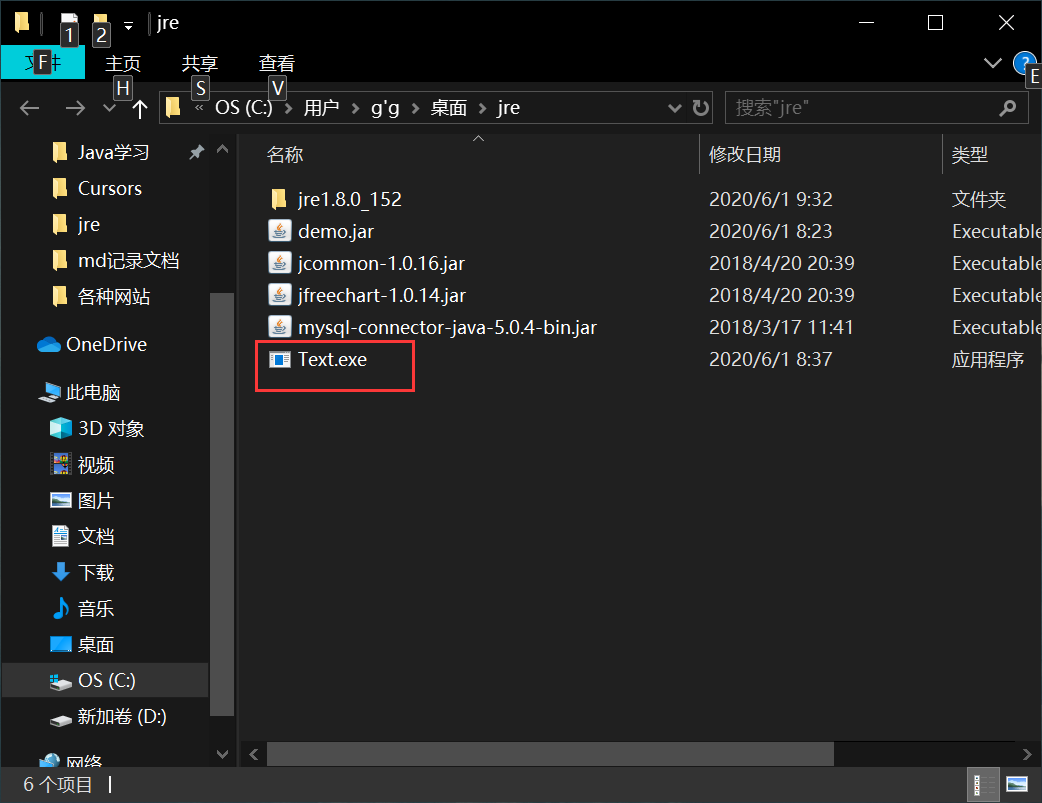Open OneDrive in the navigation pane
This screenshot has width=1042, height=803.
point(92,344)
